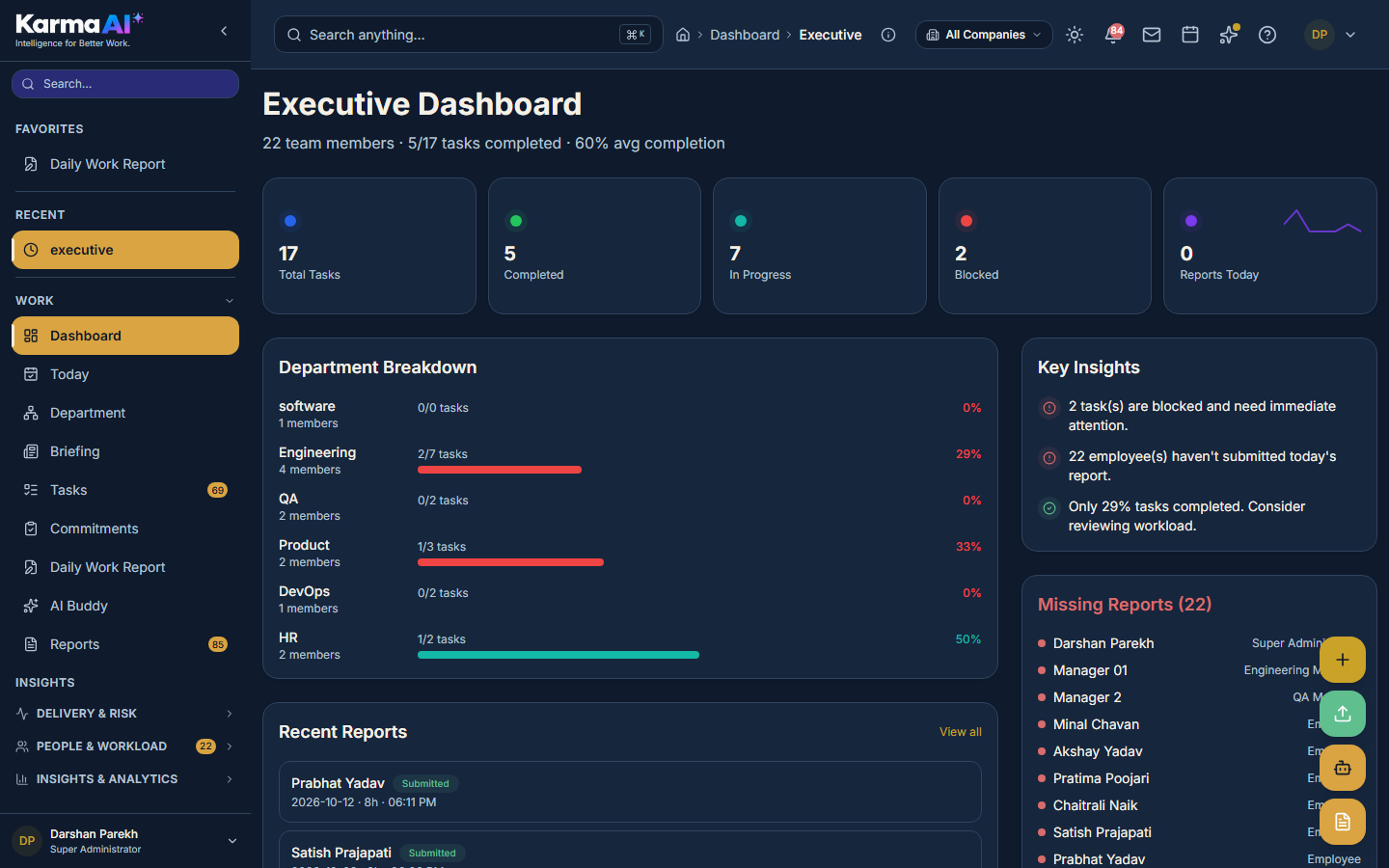Screen dimensions: 1389x868
Task: Click the HR progress bar
Action: 558,655
